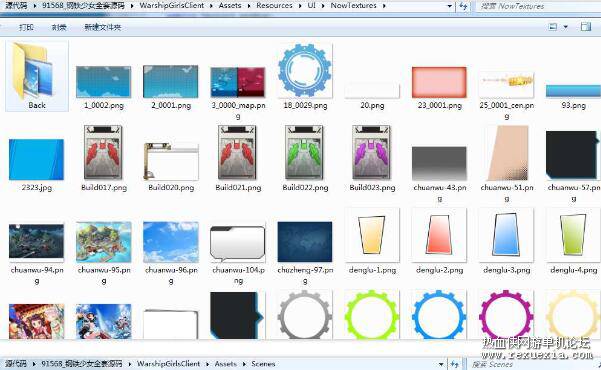Click Assets in the lower window's address bar
The height and width of the screenshot is (370, 601).
click(225, 363)
